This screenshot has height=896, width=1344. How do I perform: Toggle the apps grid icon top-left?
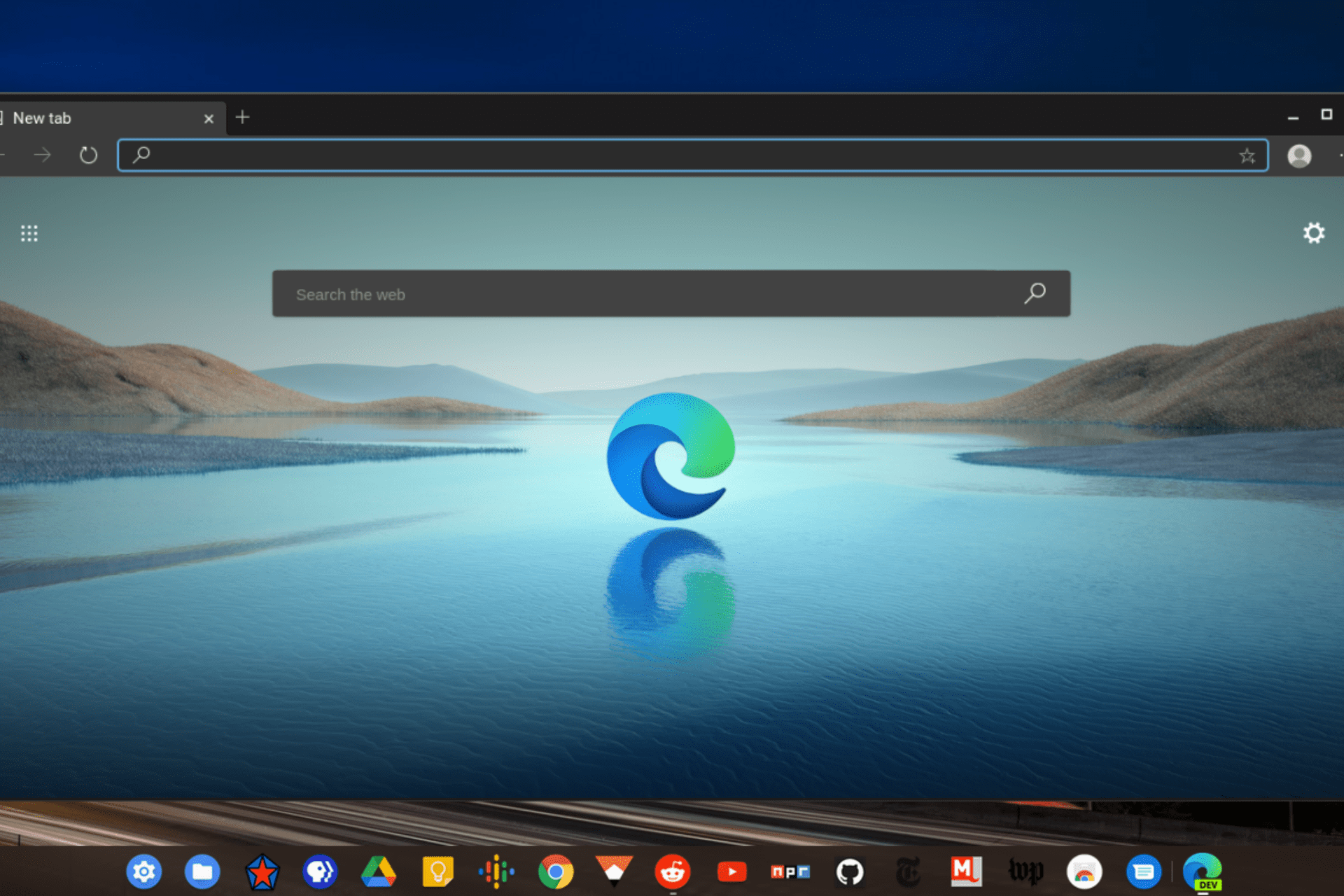tap(29, 233)
